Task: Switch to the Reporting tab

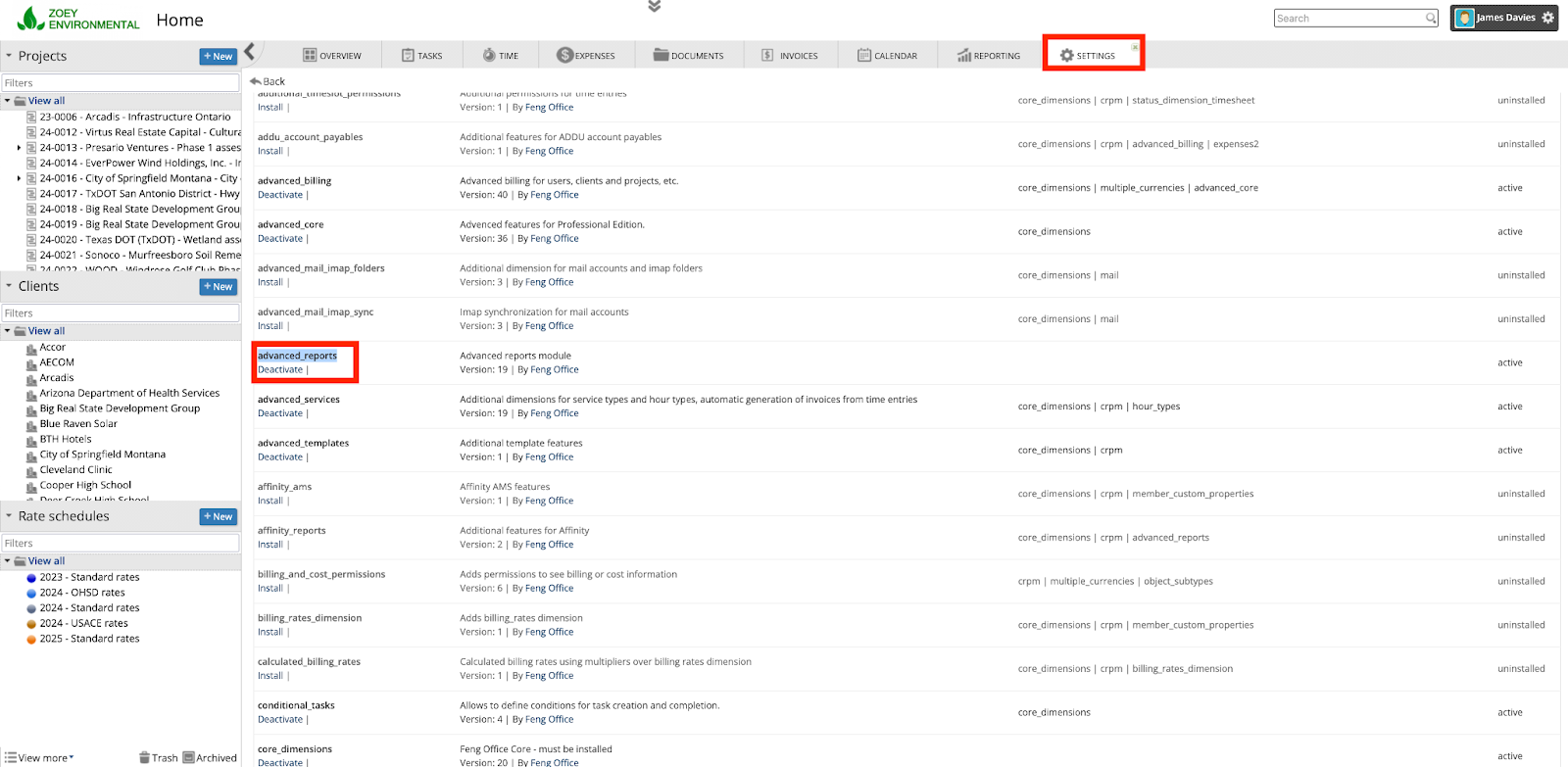Action: (989, 56)
